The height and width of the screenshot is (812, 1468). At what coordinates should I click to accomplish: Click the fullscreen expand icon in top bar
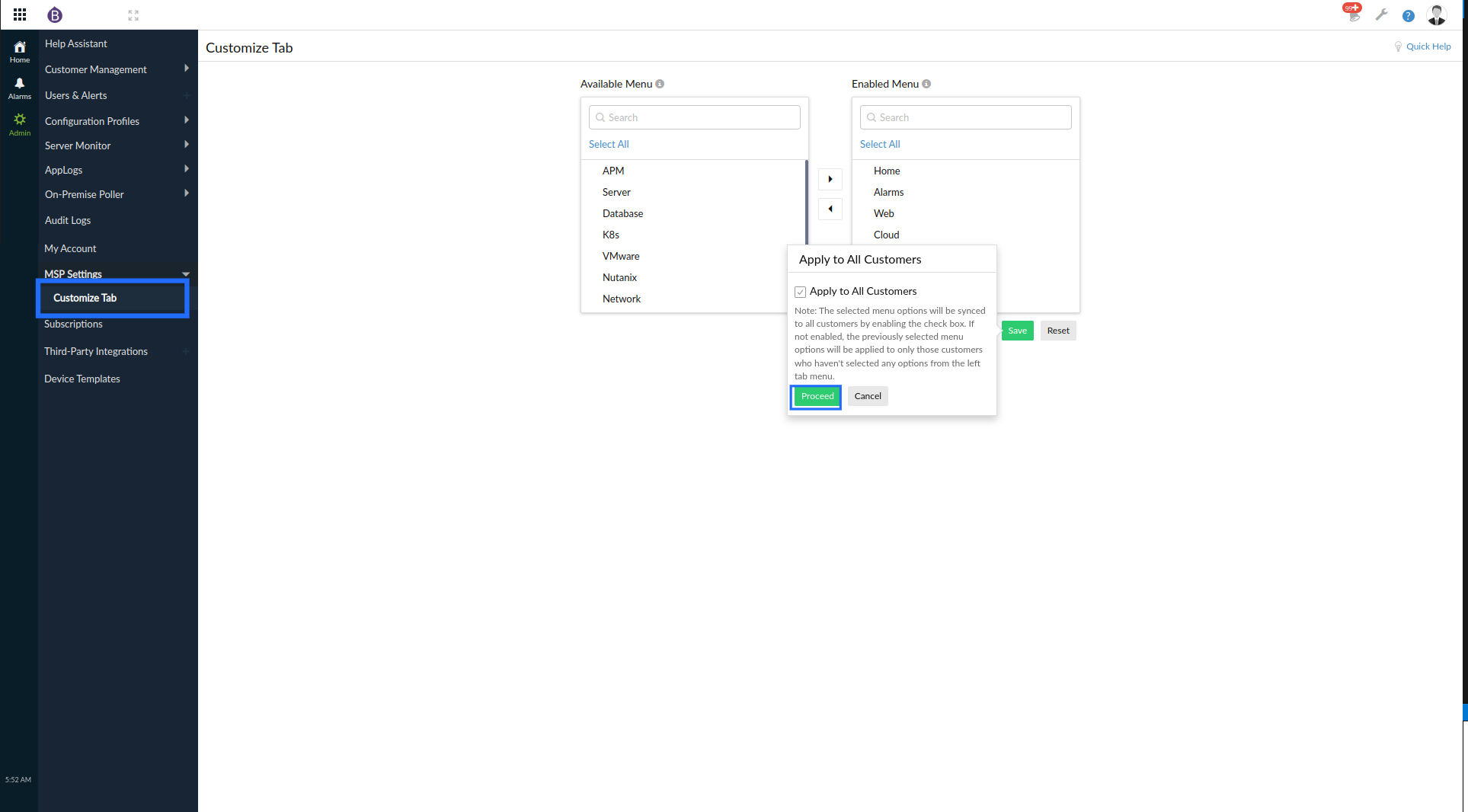133,14
